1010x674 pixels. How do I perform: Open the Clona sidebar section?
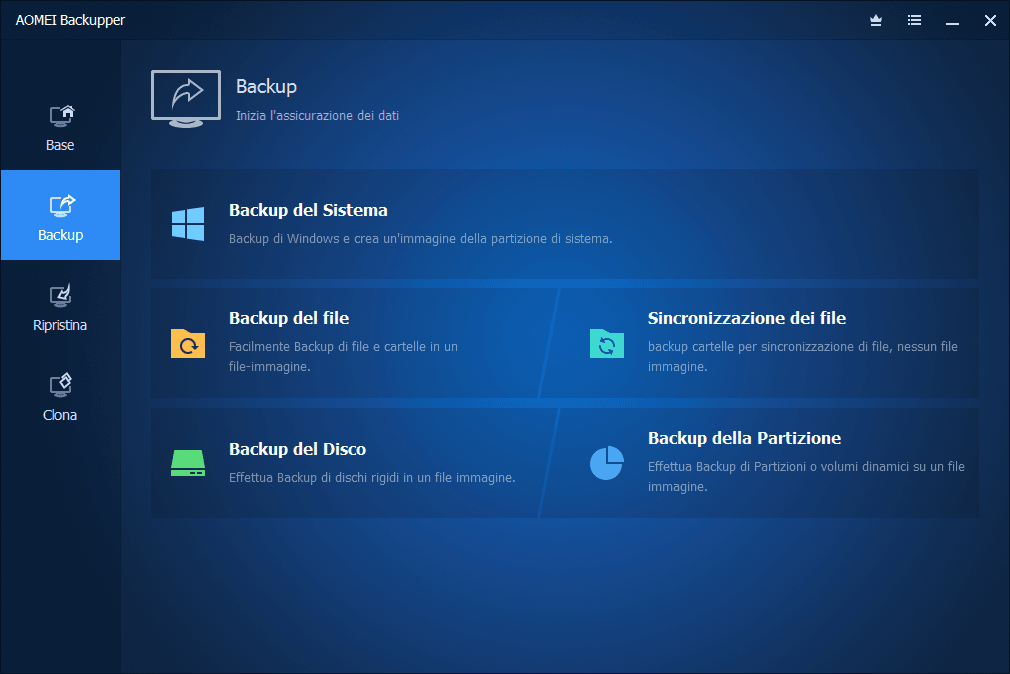tap(60, 397)
